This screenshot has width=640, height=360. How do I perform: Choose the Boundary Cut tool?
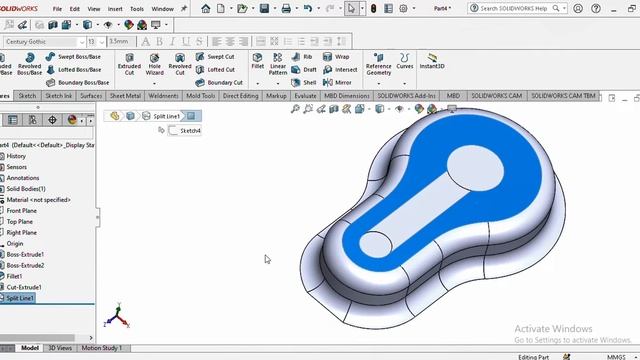coord(219,82)
